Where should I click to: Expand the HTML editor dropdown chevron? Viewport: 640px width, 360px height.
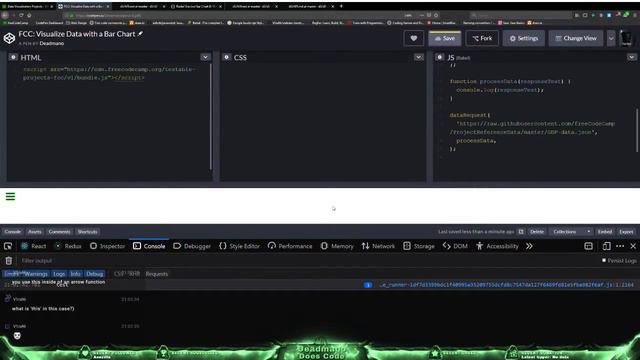pos(205,57)
